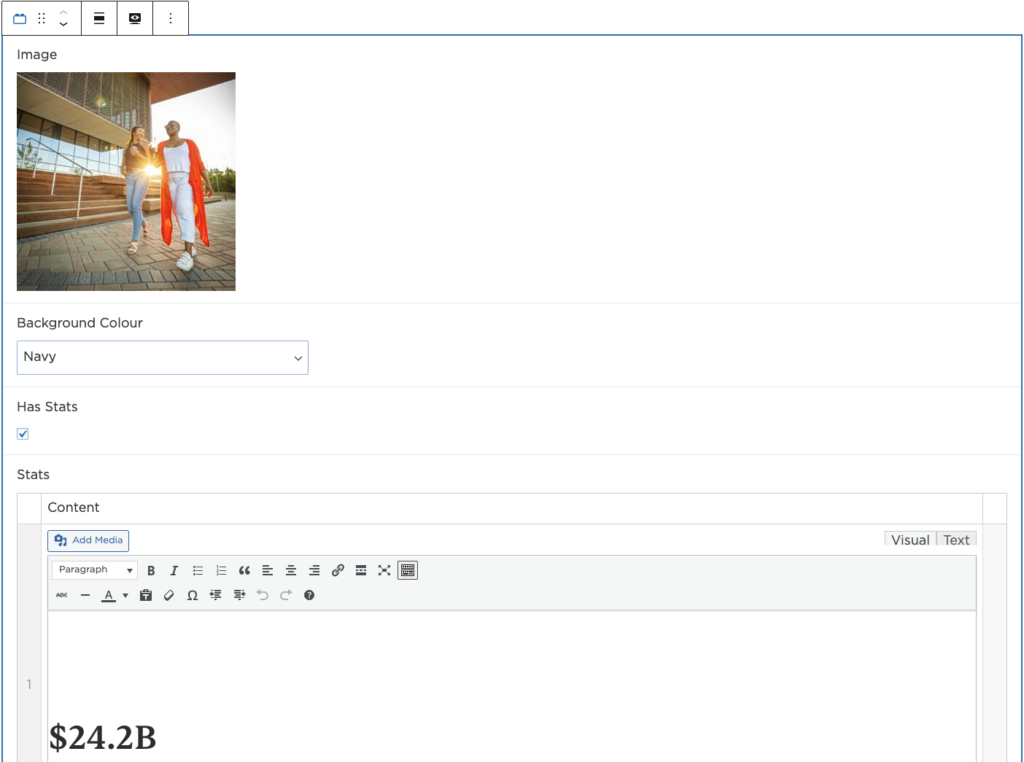Insert a blockquote
Viewport: 1024px width, 762px height.
[x=244, y=570]
